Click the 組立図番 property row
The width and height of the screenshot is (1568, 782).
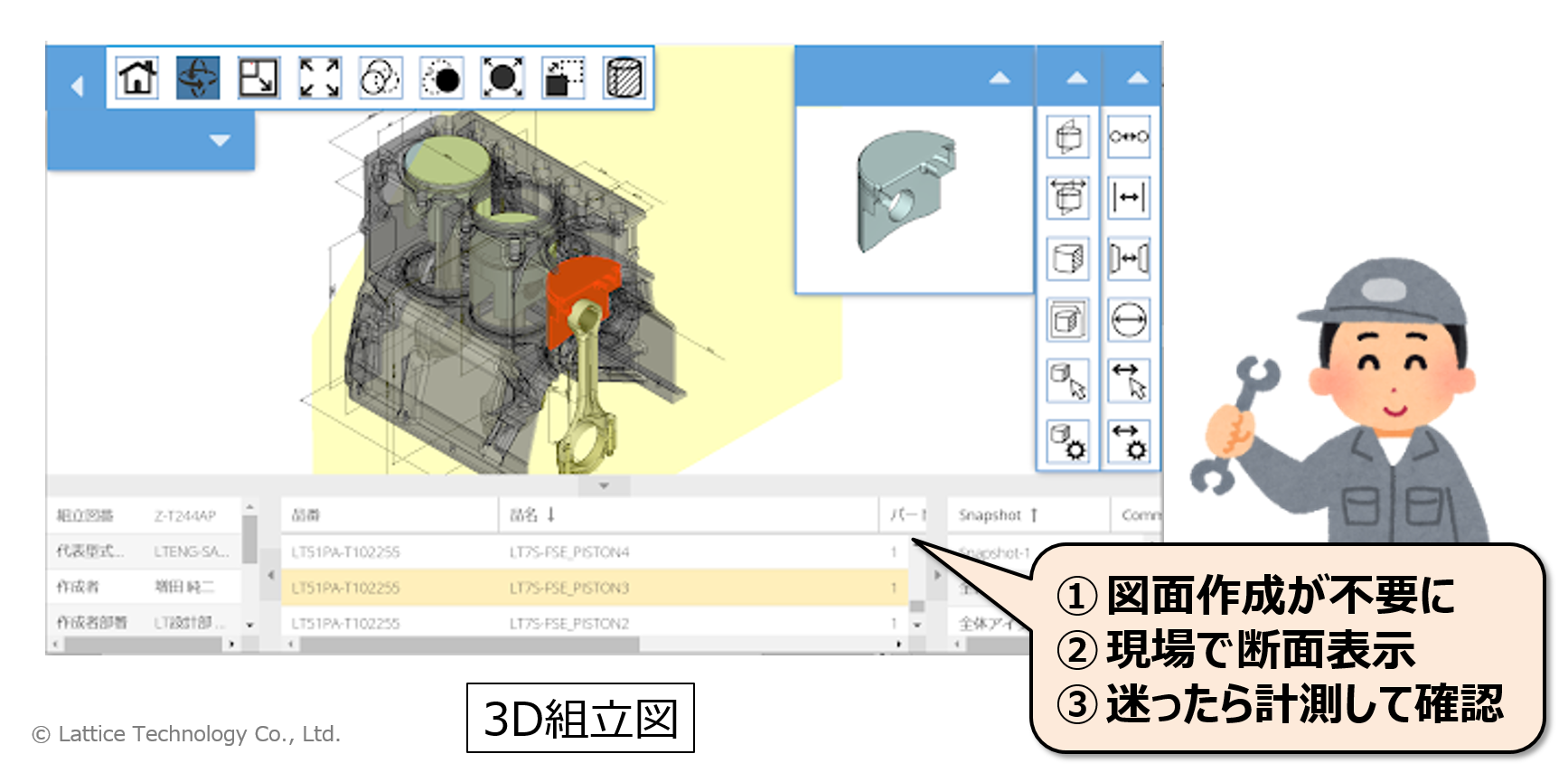point(145,515)
